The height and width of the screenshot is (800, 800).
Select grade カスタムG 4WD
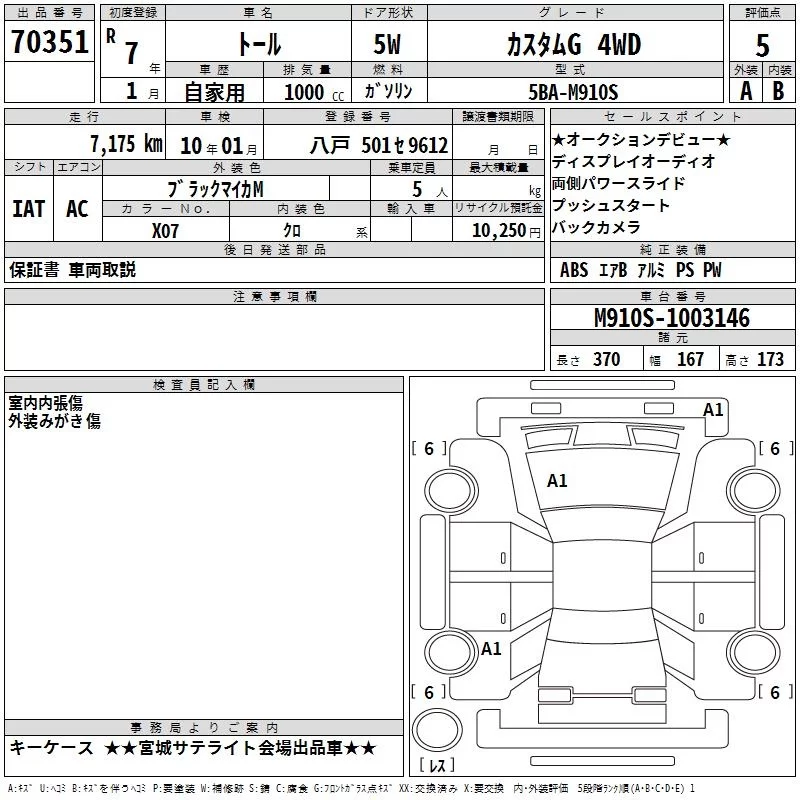click(574, 44)
